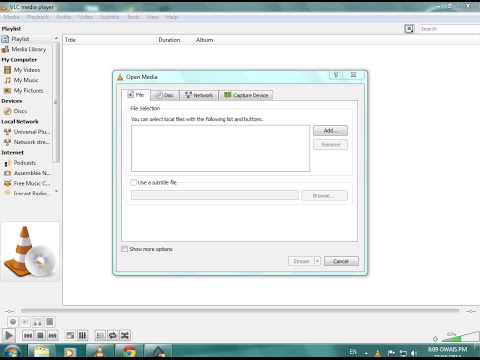The width and height of the screenshot is (480, 360).
Task: Click the Add... button
Action: [x=330, y=131]
